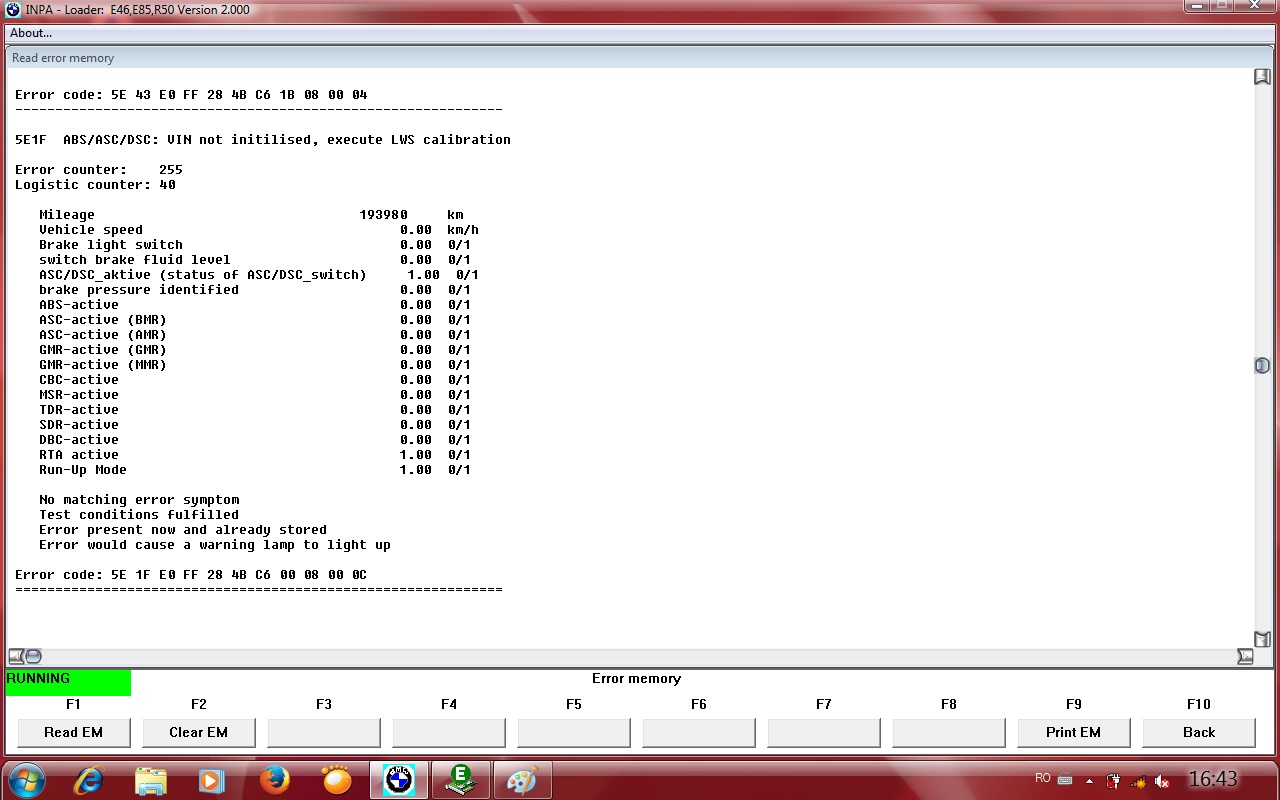1280x800 pixels.
Task: Click the 'brake pressure identified' row
Action: pos(255,290)
